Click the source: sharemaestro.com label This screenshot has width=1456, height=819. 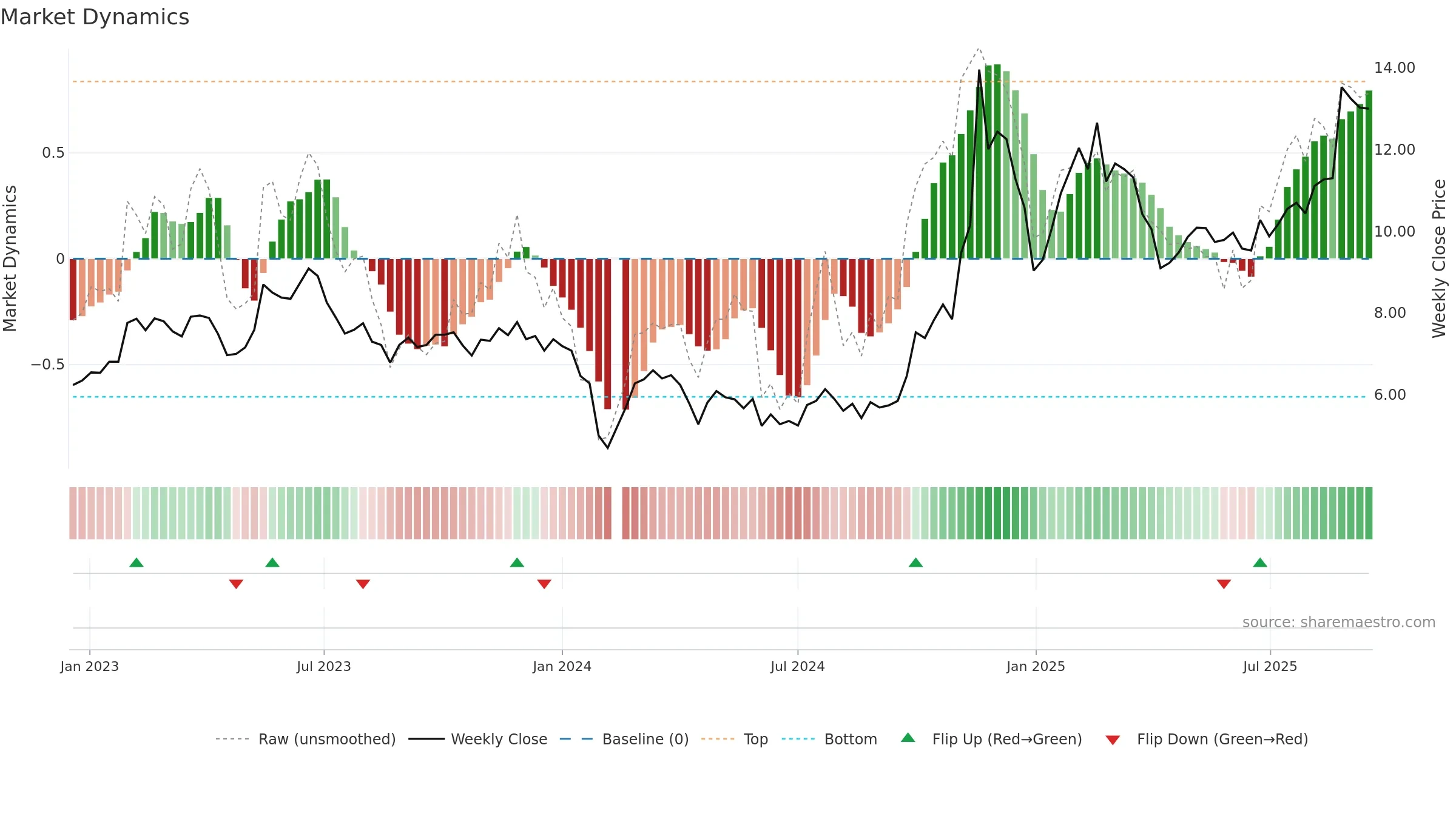pos(1339,622)
